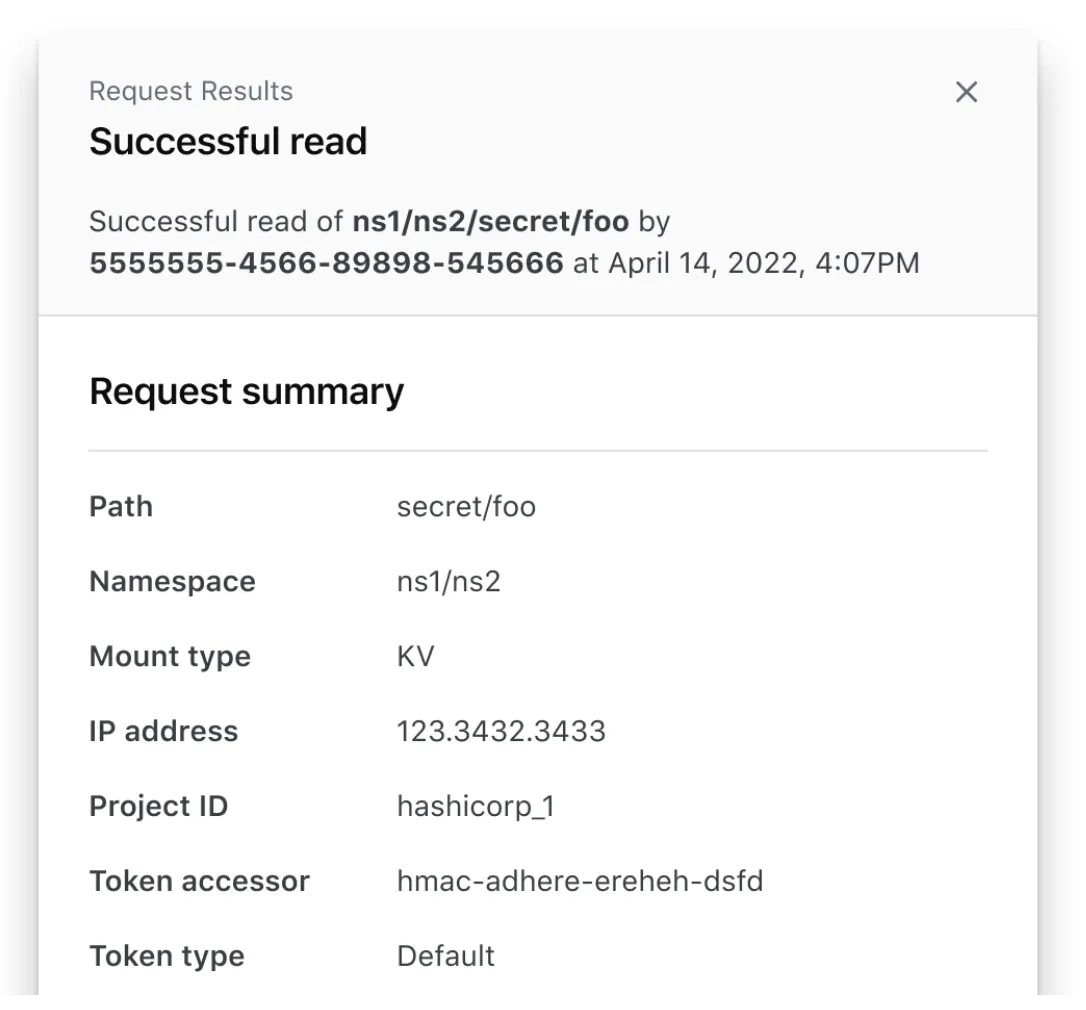
Task: Close the Request Results panel
Action: (966, 92)
